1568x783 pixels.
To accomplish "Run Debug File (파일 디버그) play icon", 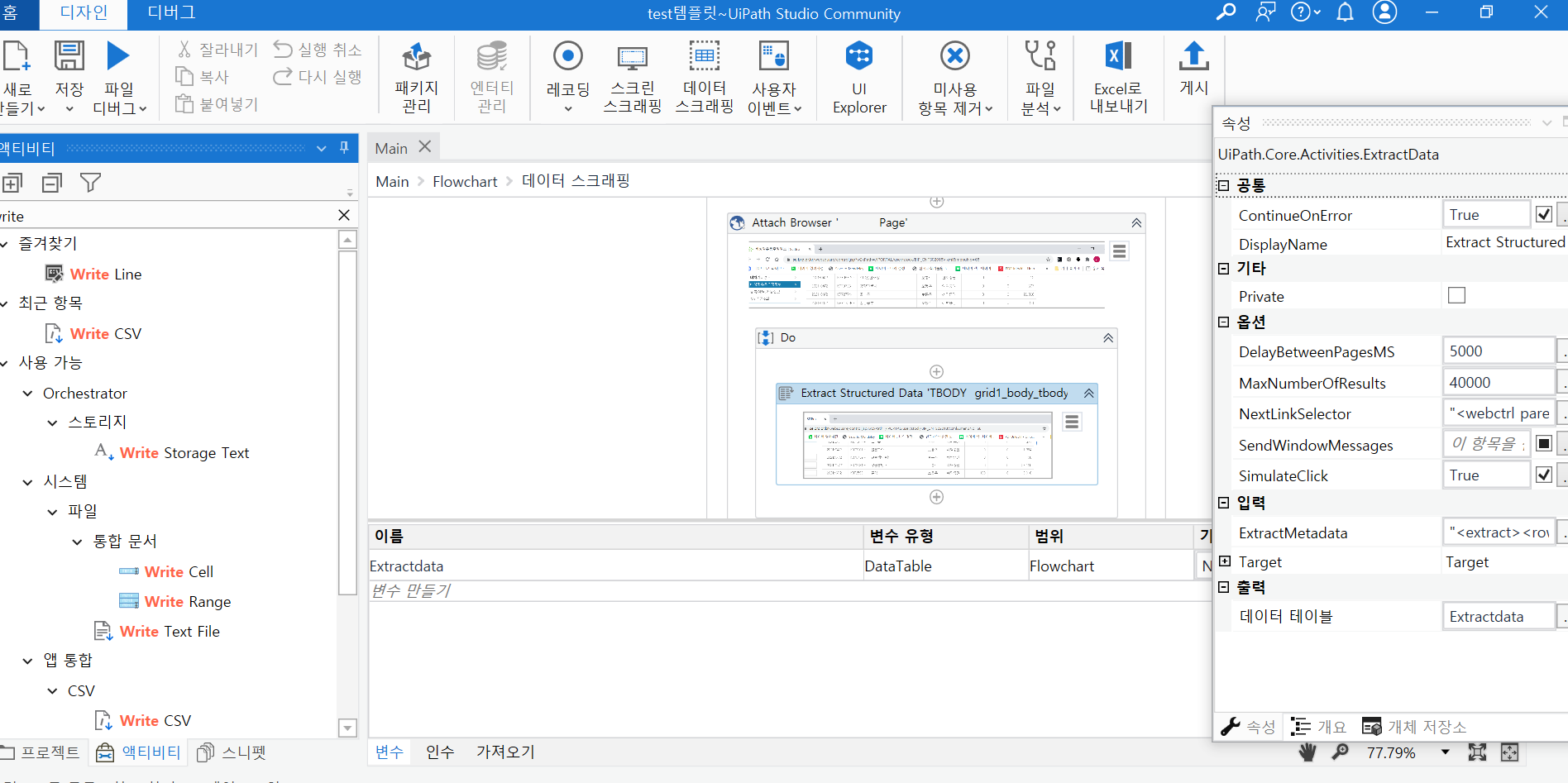I will (x=118, y=56).
